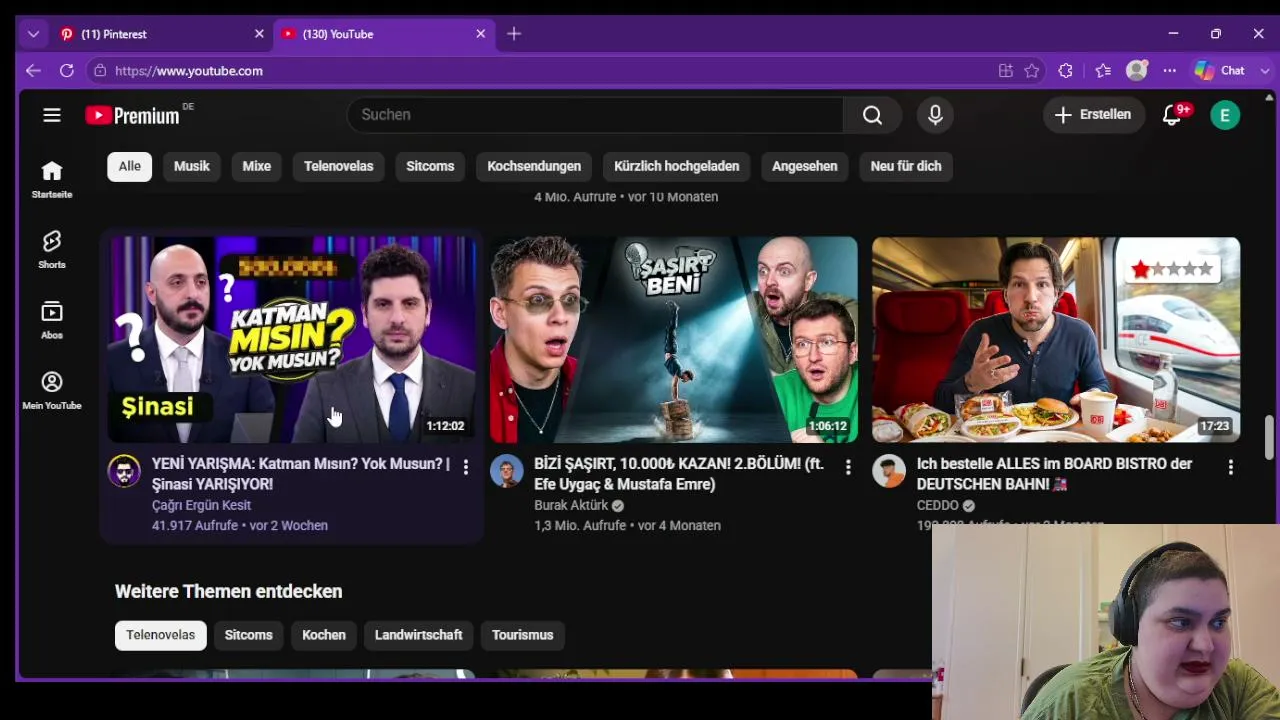Select the Kürzlich hochgeladen filter chip
The image size is (1280, 720).
tap(677, 166)
